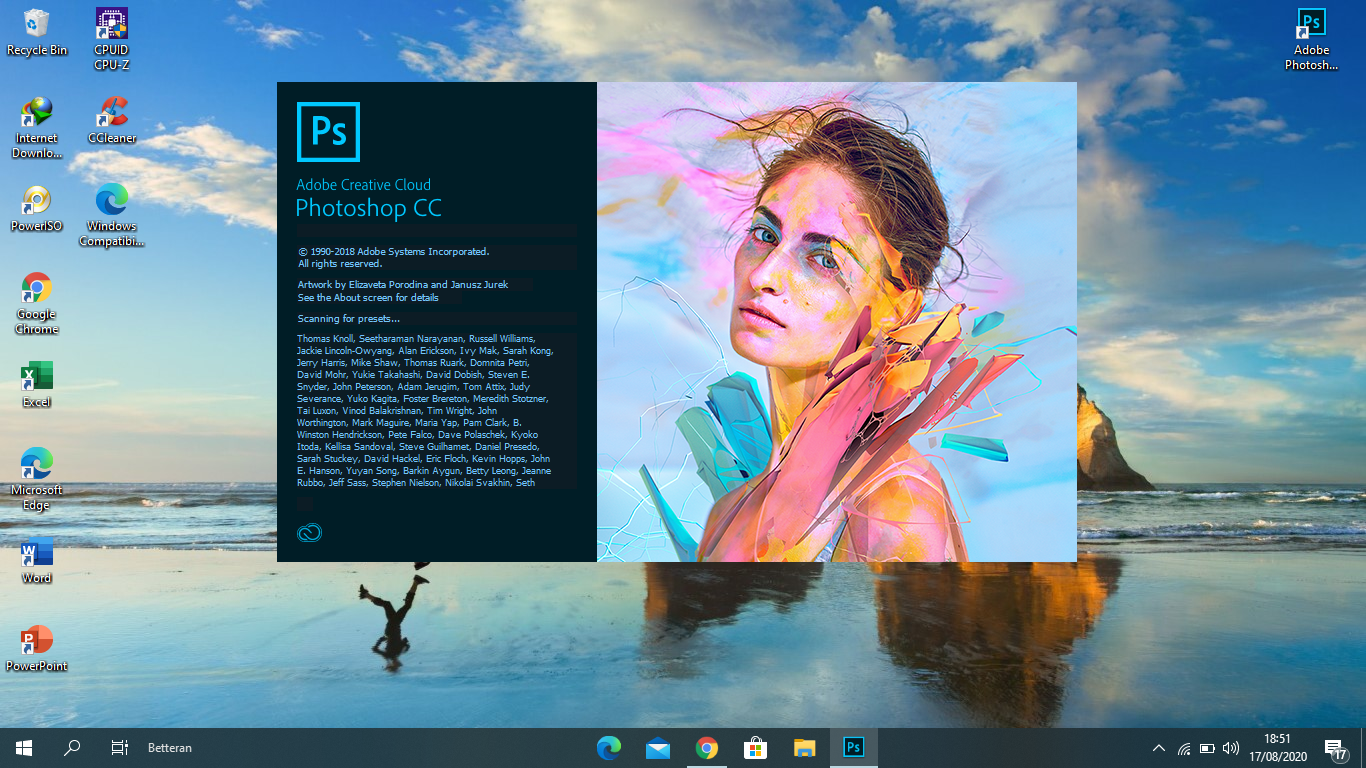Select the PowerISO desktop icon
1366x768 pixels.
37,208
